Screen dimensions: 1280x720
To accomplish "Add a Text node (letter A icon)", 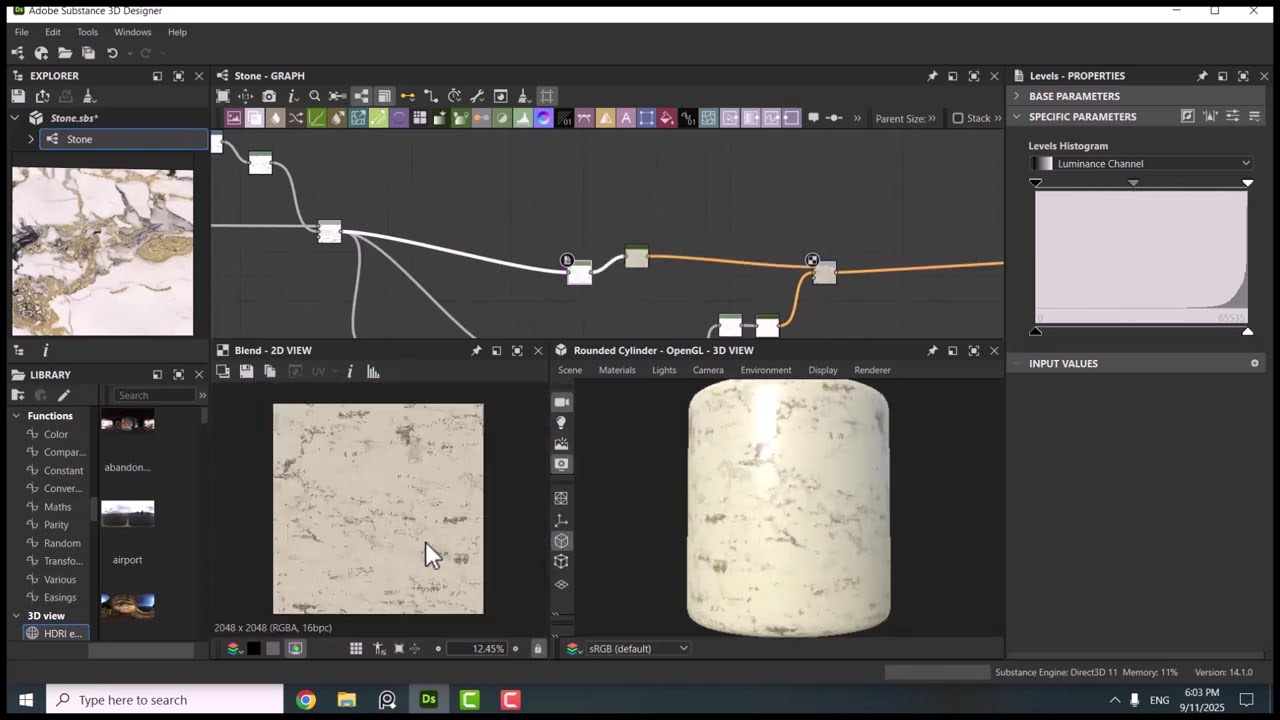I will tap(626, 118).
